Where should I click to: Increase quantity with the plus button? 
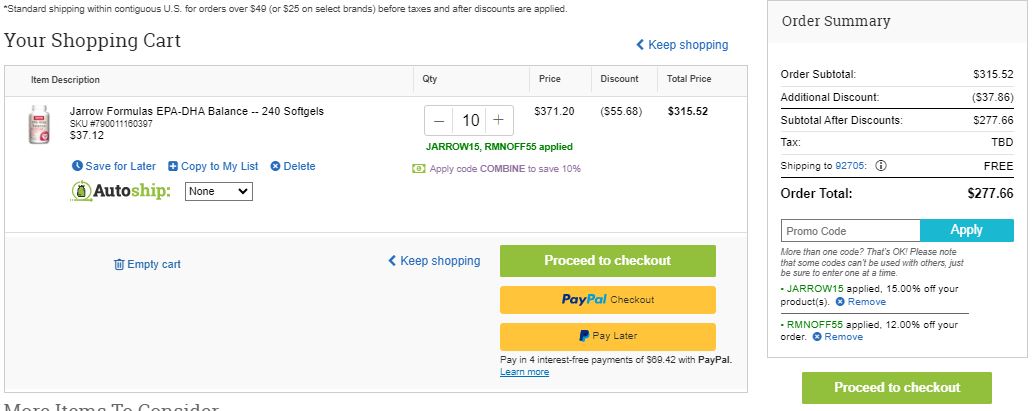(499, 121)
